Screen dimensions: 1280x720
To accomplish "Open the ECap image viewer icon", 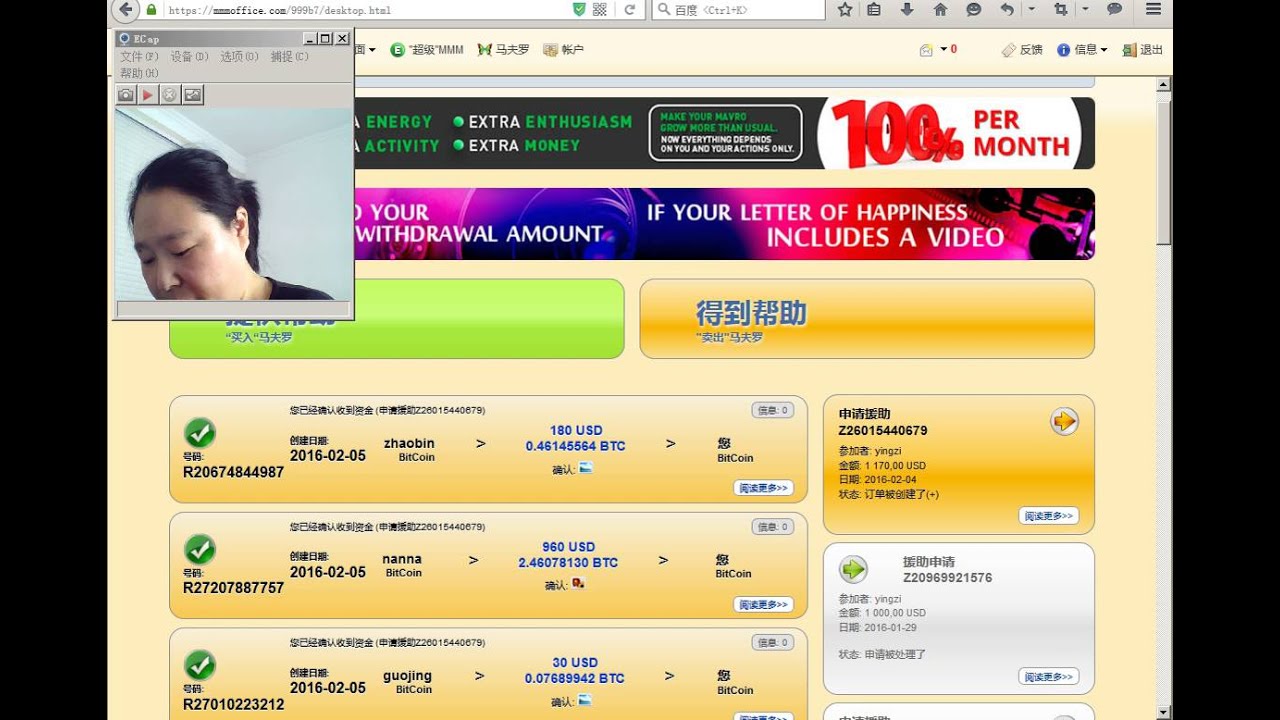I will [x=193, y=95].
